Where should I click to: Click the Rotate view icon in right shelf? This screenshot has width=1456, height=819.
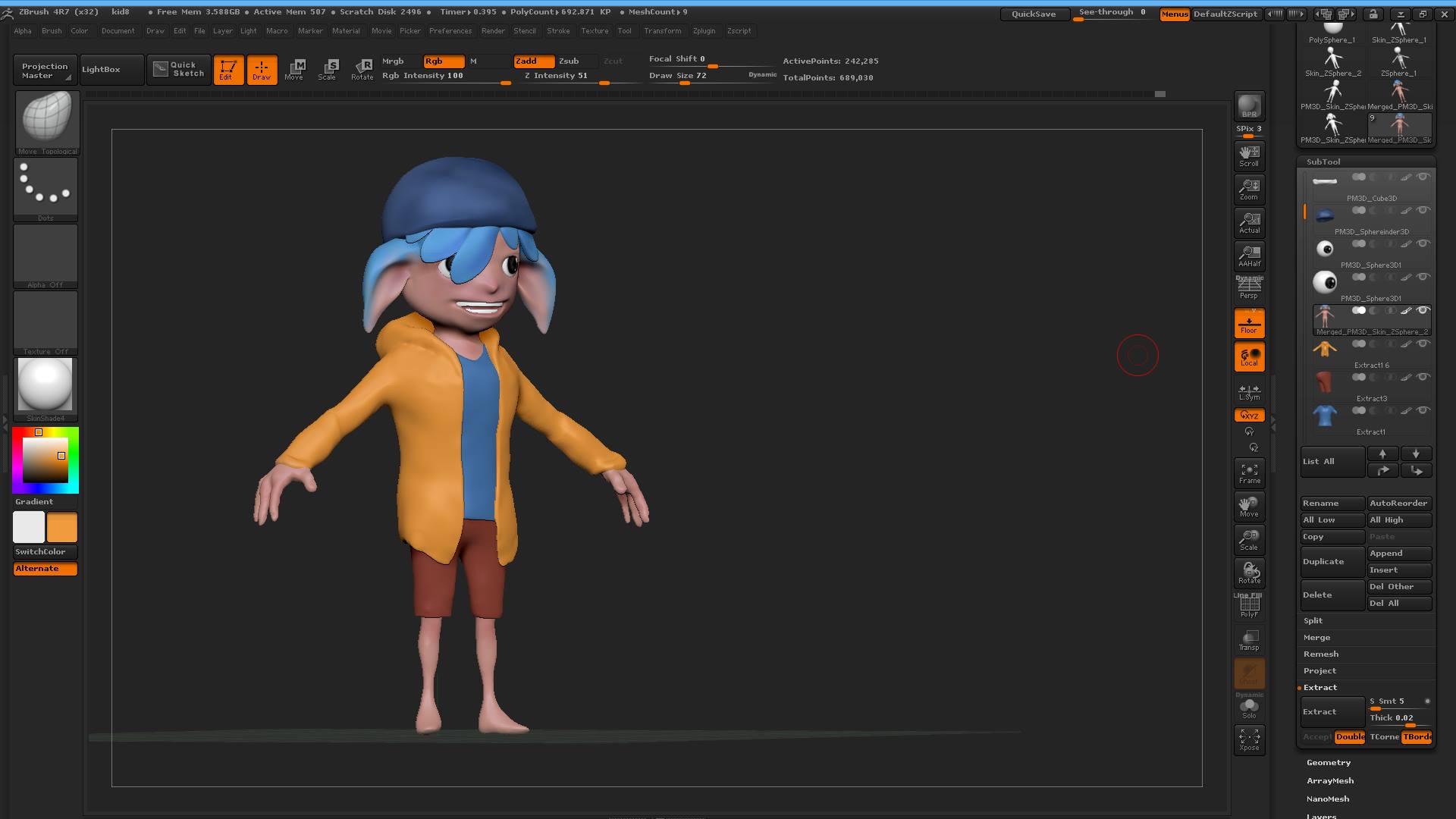pyautogui.click(x=1249, y=573)
